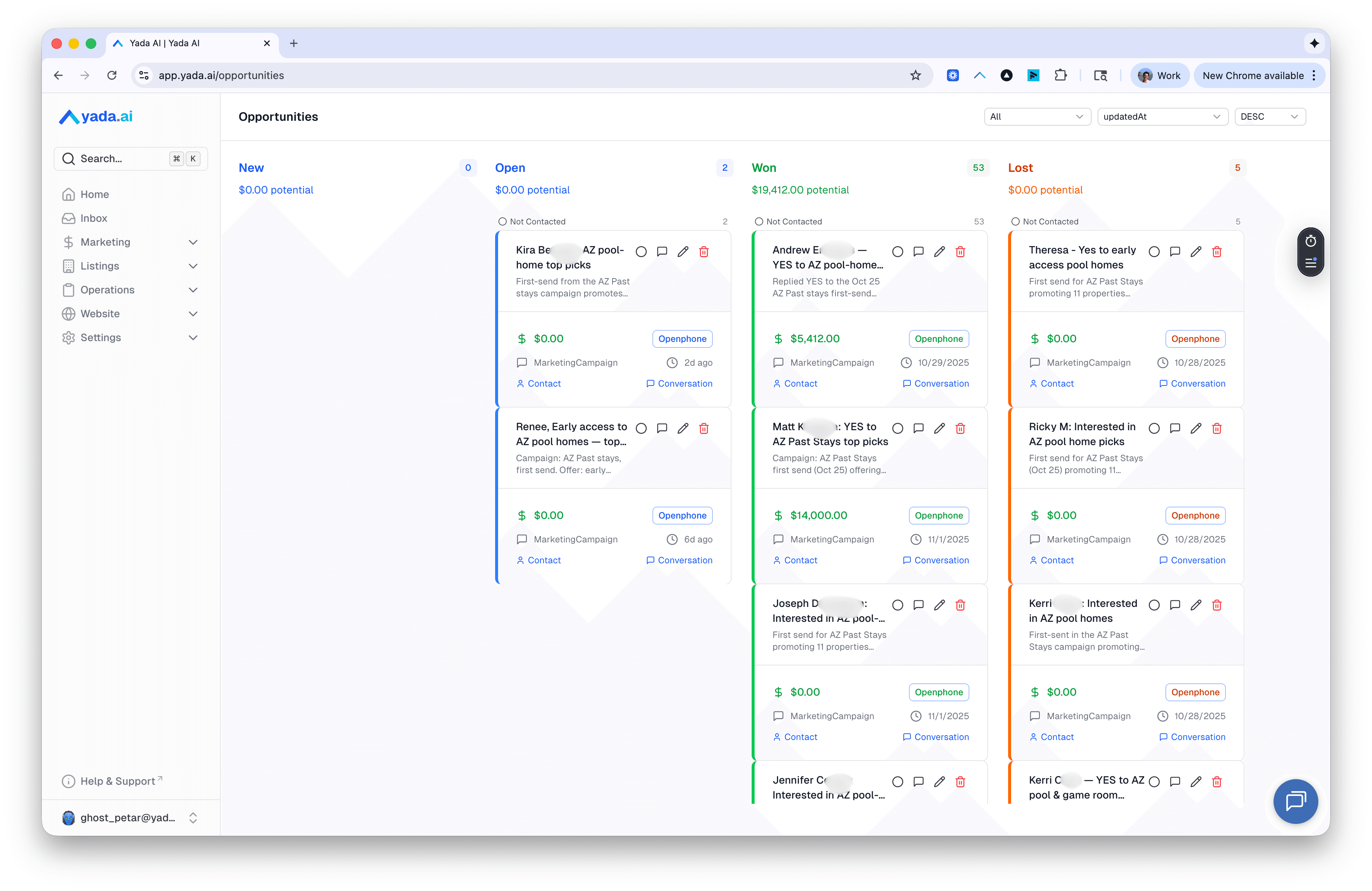Screen dimensions: 1372x891
Task: Open the chat support bubble
Action: [x=1295, y=801]
